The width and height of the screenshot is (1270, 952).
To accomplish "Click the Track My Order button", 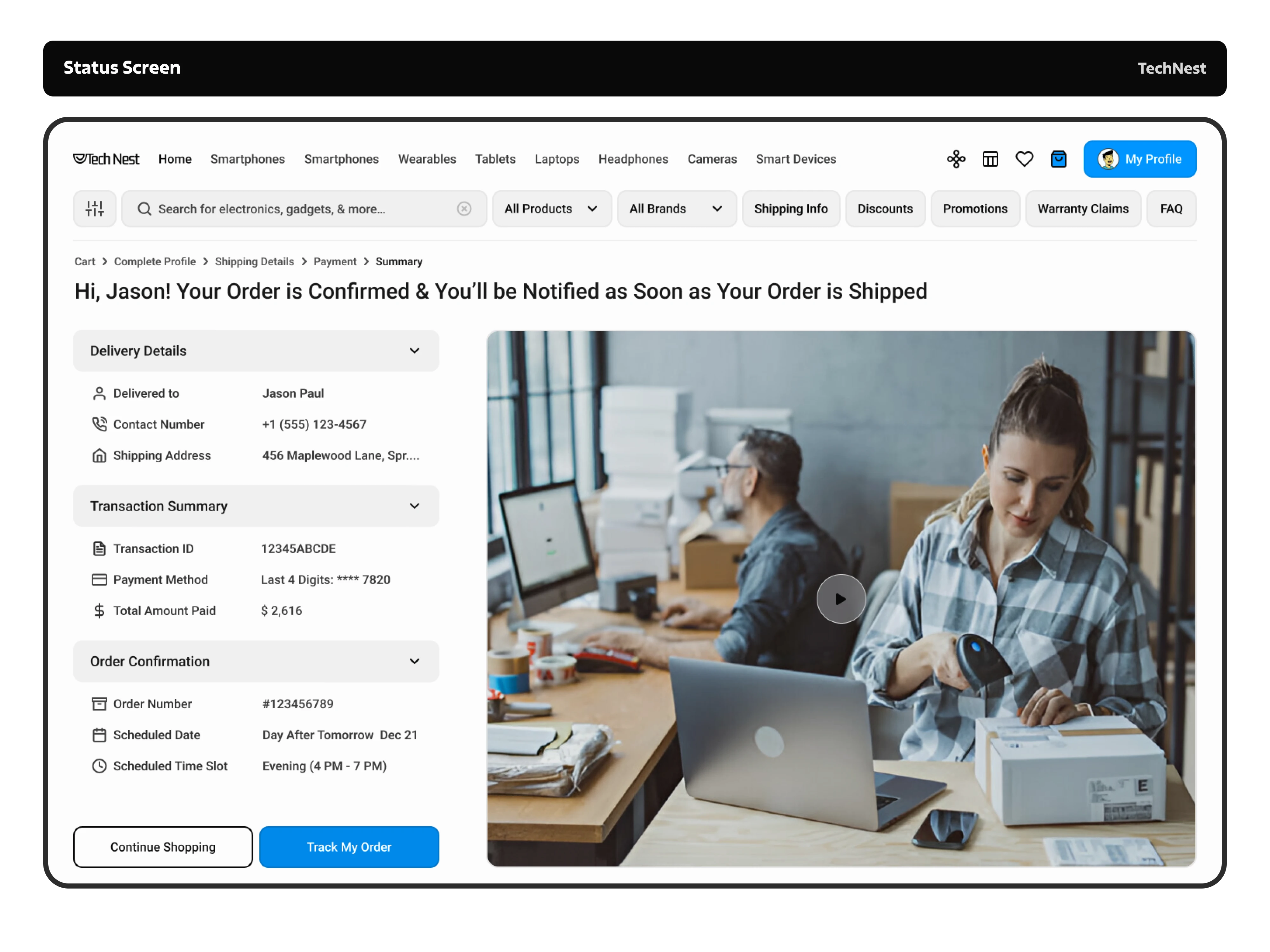I will click(349, 846).
